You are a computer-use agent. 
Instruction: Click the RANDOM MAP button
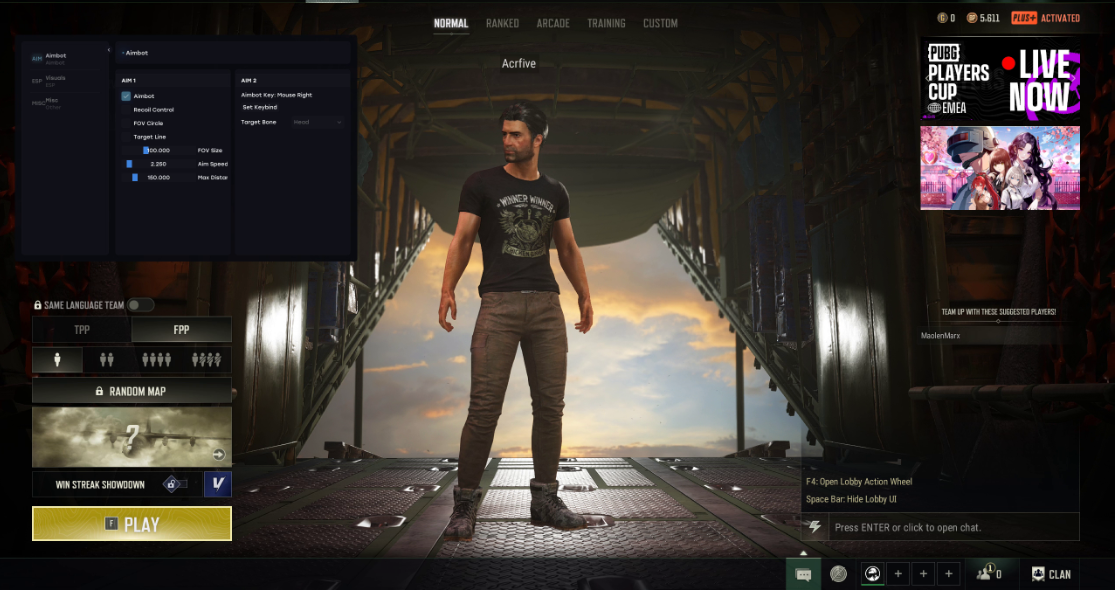(x=132, y=391)
